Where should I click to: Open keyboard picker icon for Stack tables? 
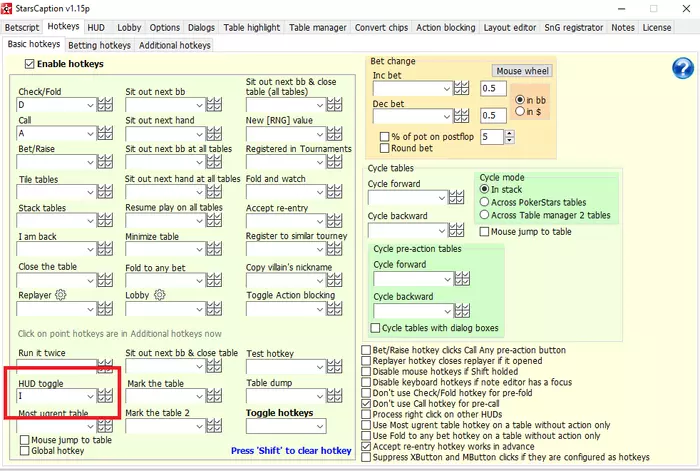point(105,221)
